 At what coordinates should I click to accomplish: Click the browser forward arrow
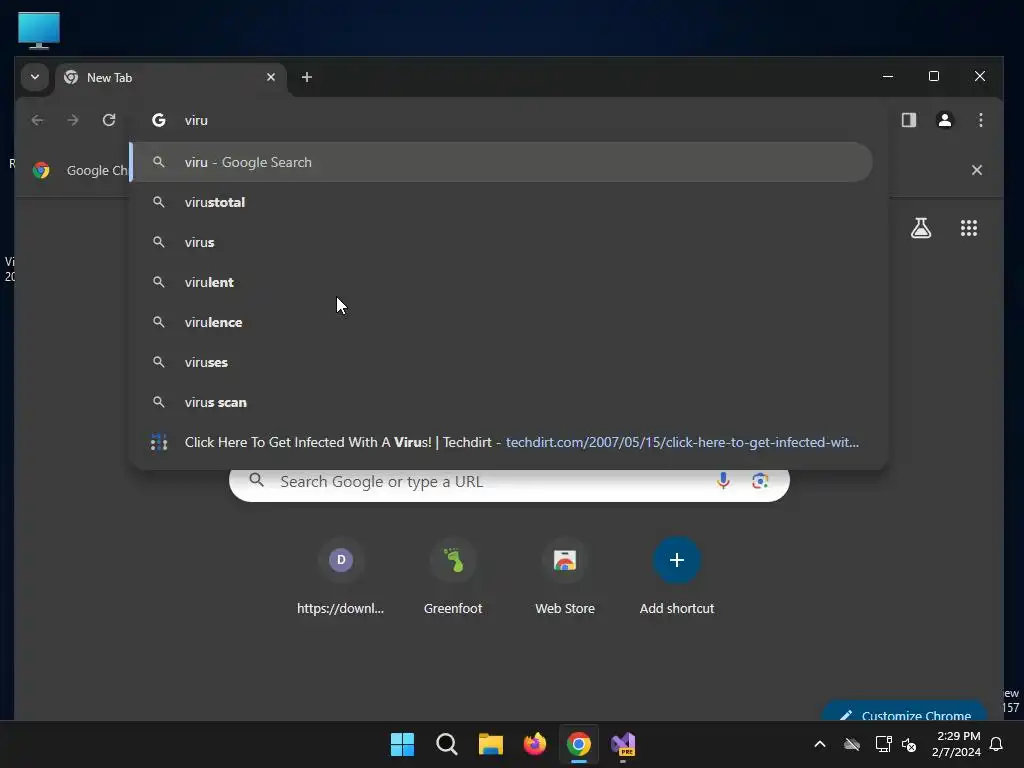click(73, 120)
